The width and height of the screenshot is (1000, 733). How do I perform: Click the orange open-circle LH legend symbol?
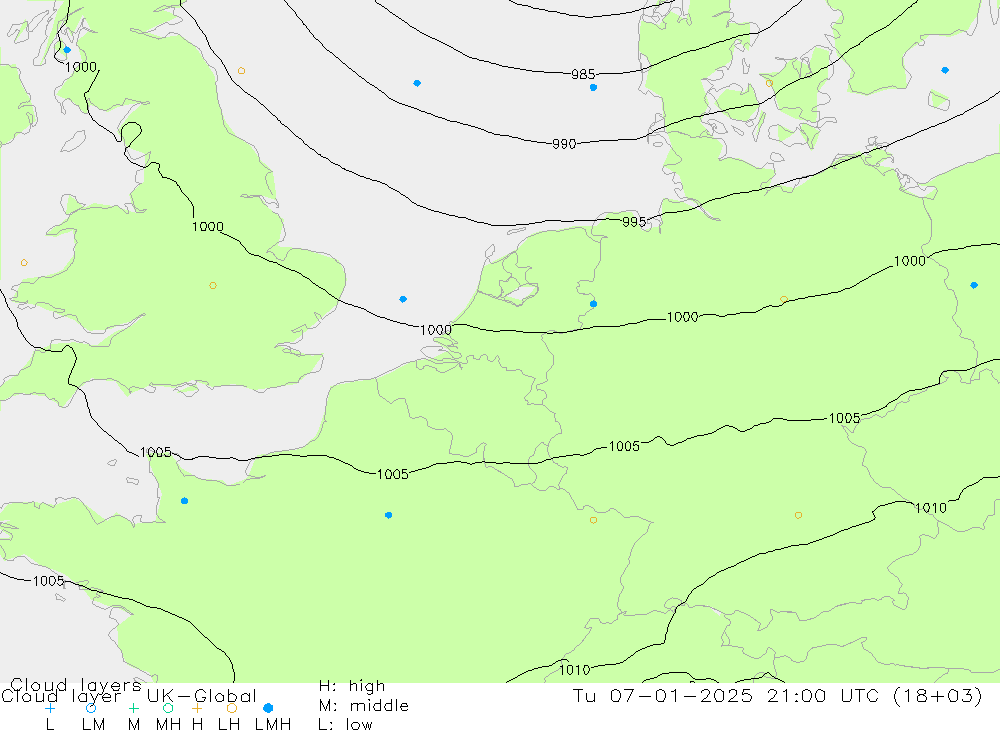tap(232, 708)
